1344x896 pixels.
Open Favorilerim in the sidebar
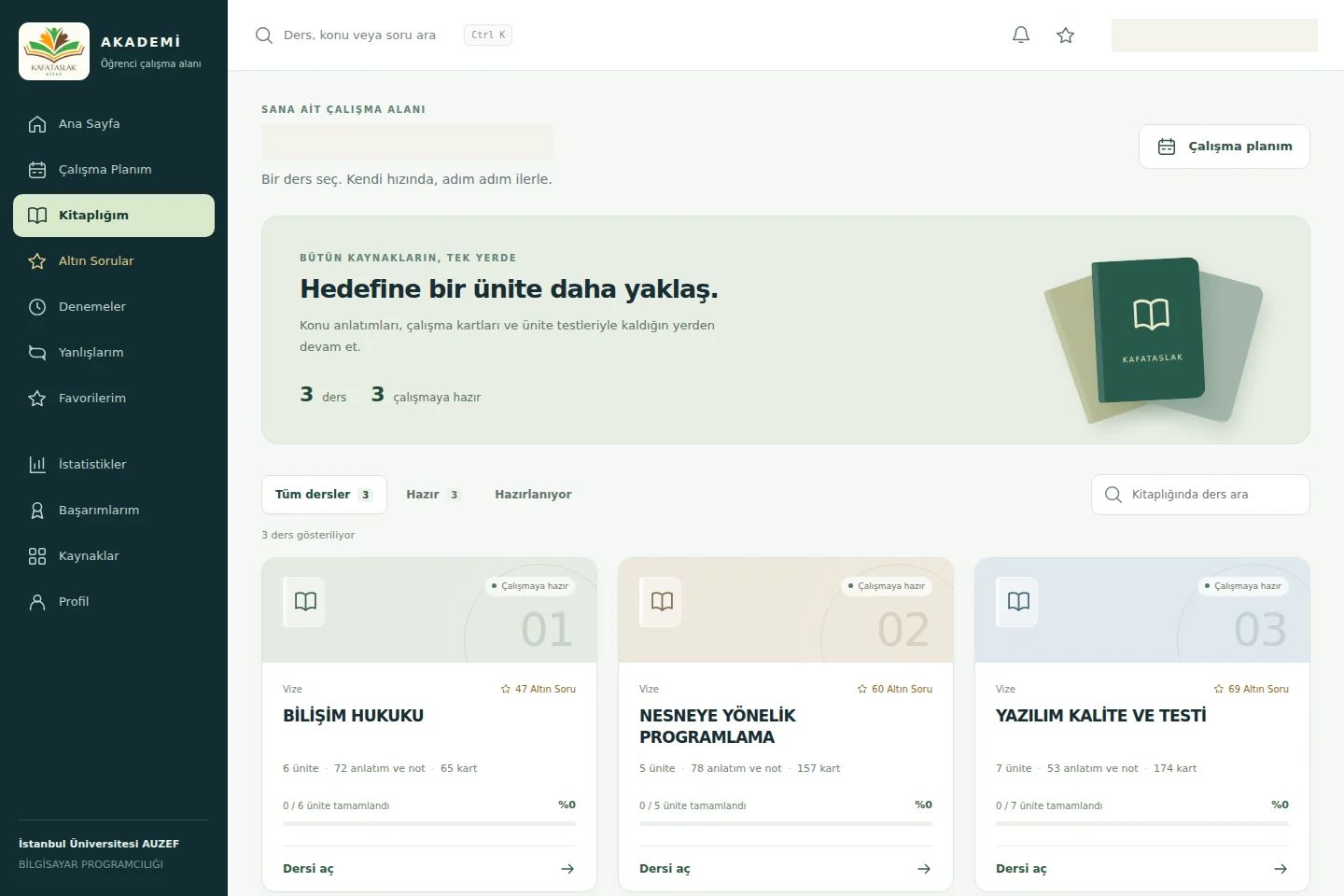pyautogui.click(x=114, y=399)
